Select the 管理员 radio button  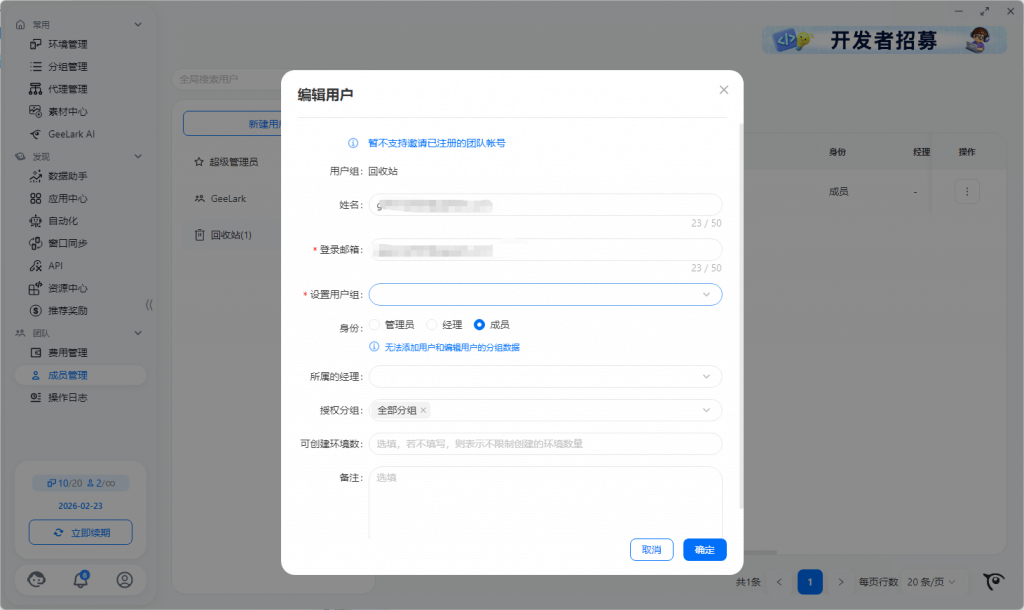[x=375, y=325]
